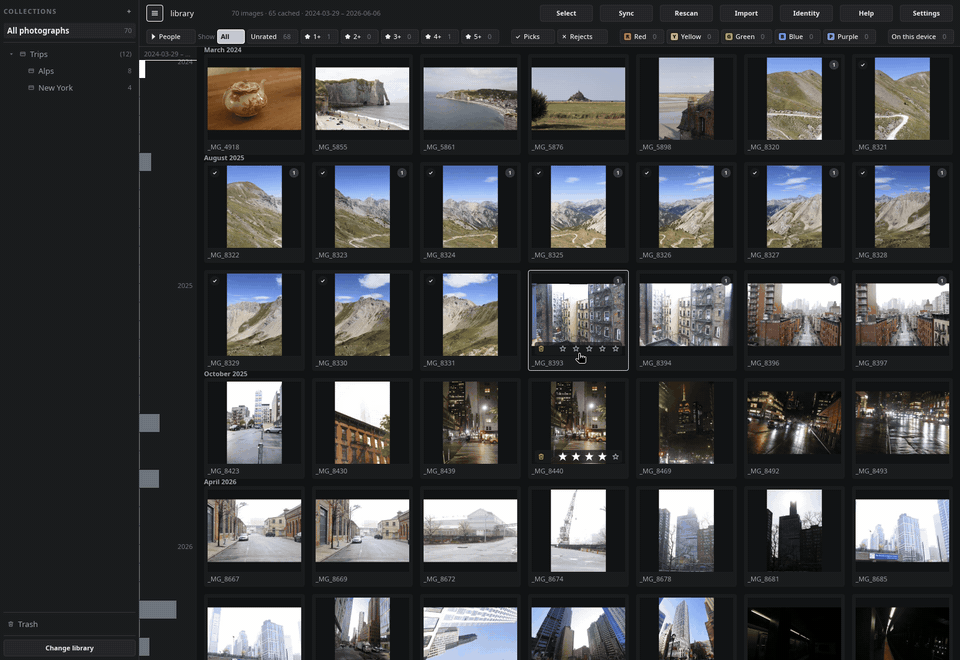The image size is (960, 660).
Task: Click the number badge on _MG_8397
Action: [x=942, y=281]
